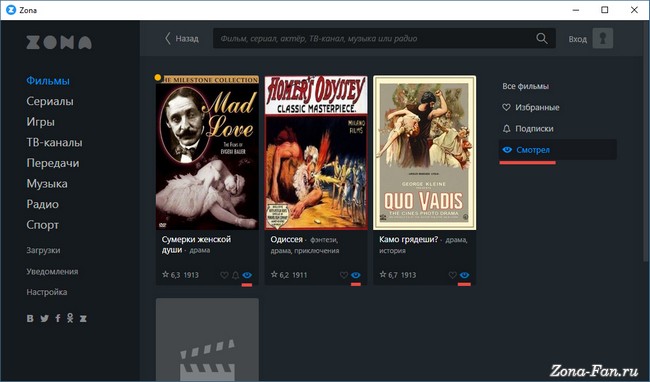Open the Quo Vadis poster thumbnail
Viewport: 650px width, 382px height.
point(424,152)
